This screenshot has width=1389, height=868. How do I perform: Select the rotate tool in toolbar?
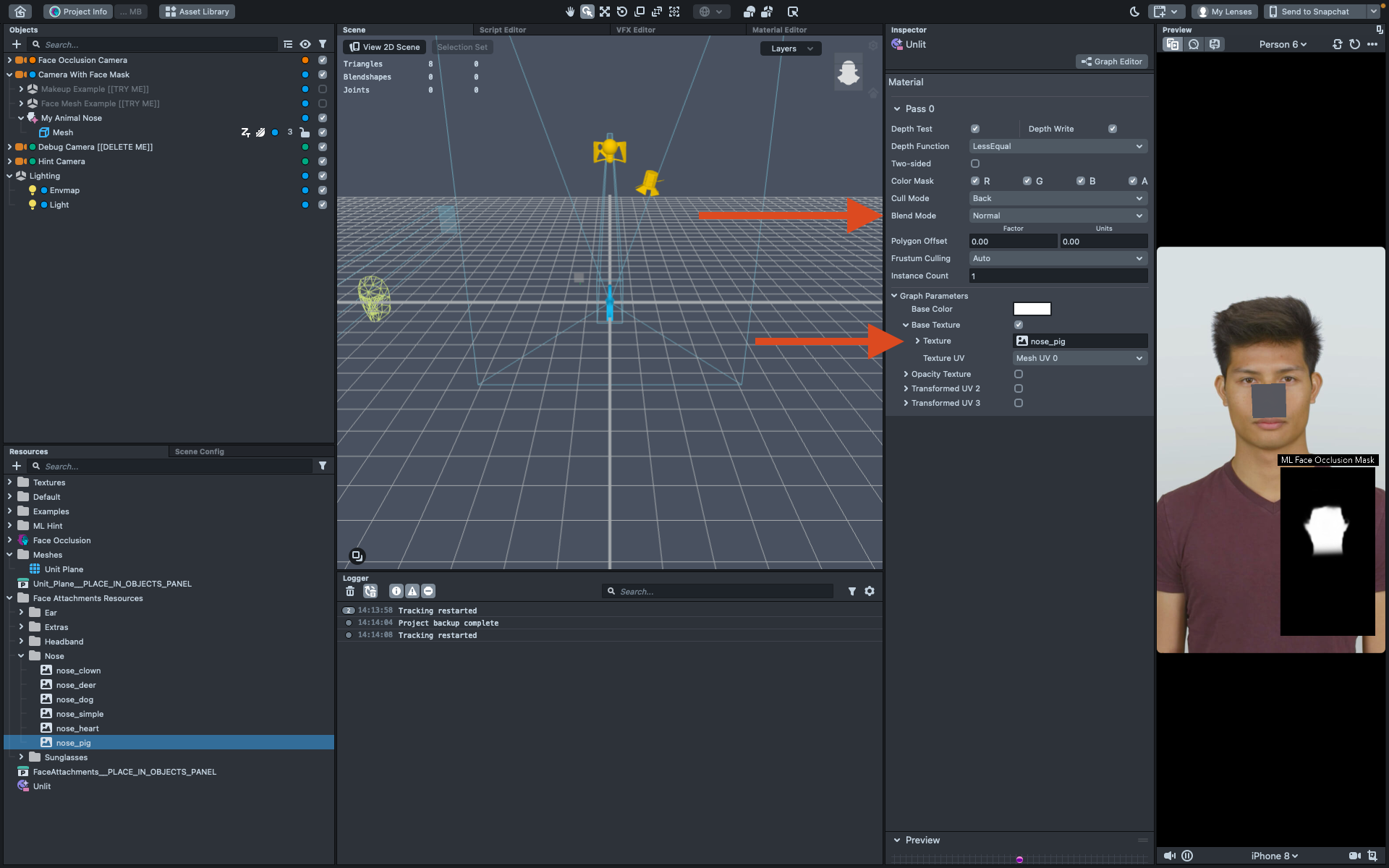[622, 12]
